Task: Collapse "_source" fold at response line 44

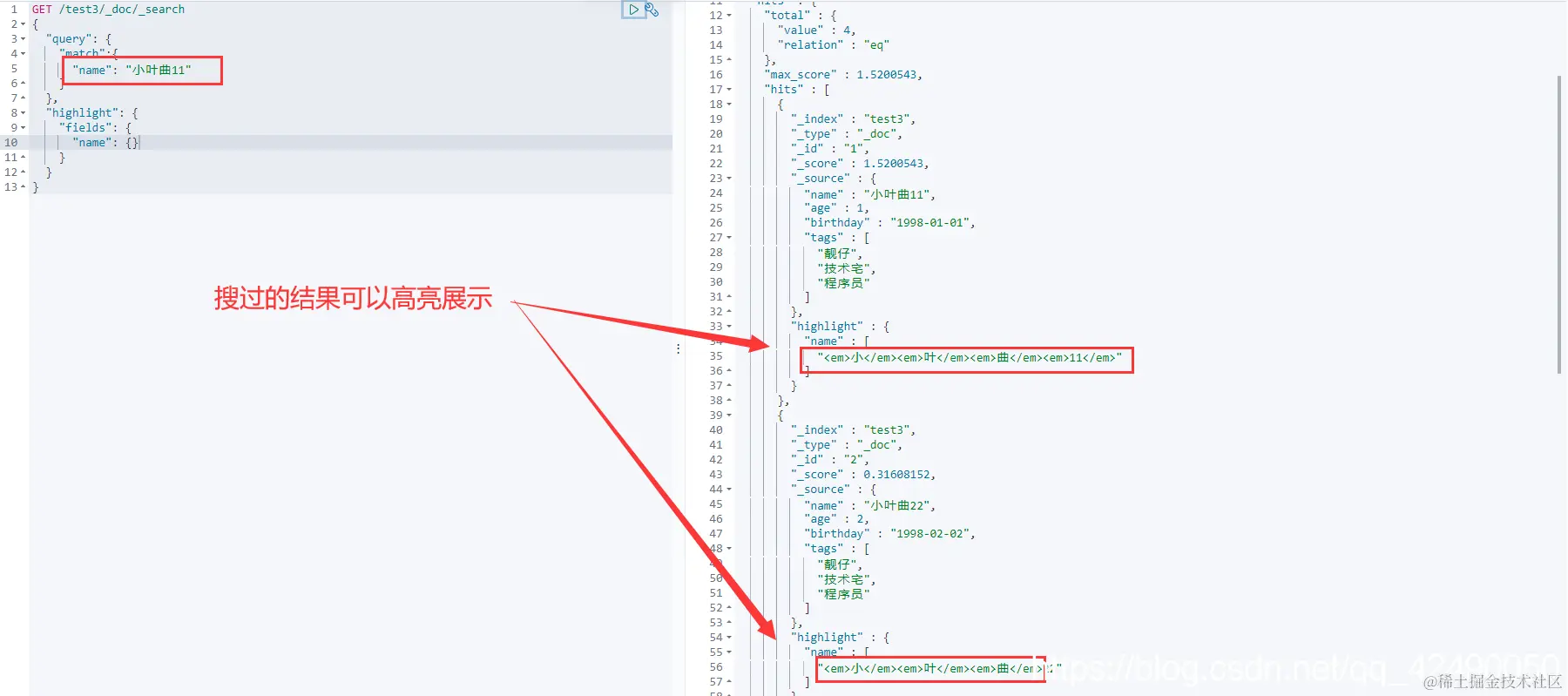Action: coord(729,490)
